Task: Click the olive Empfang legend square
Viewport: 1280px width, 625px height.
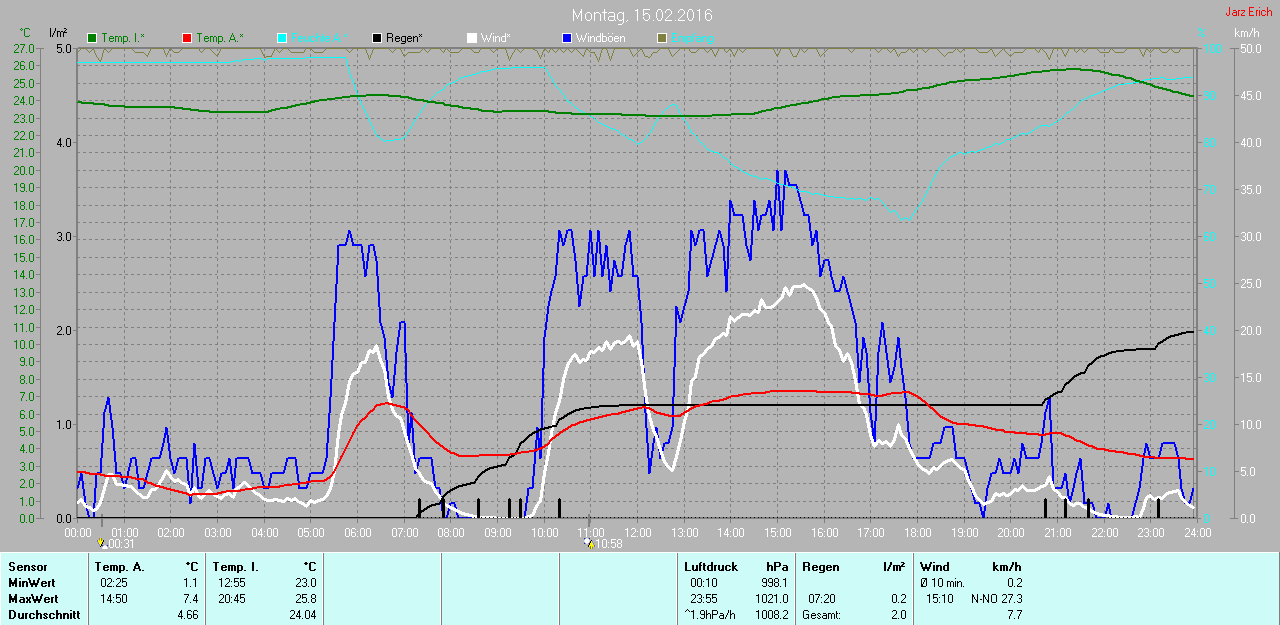Action: click(x=661, y=38)
